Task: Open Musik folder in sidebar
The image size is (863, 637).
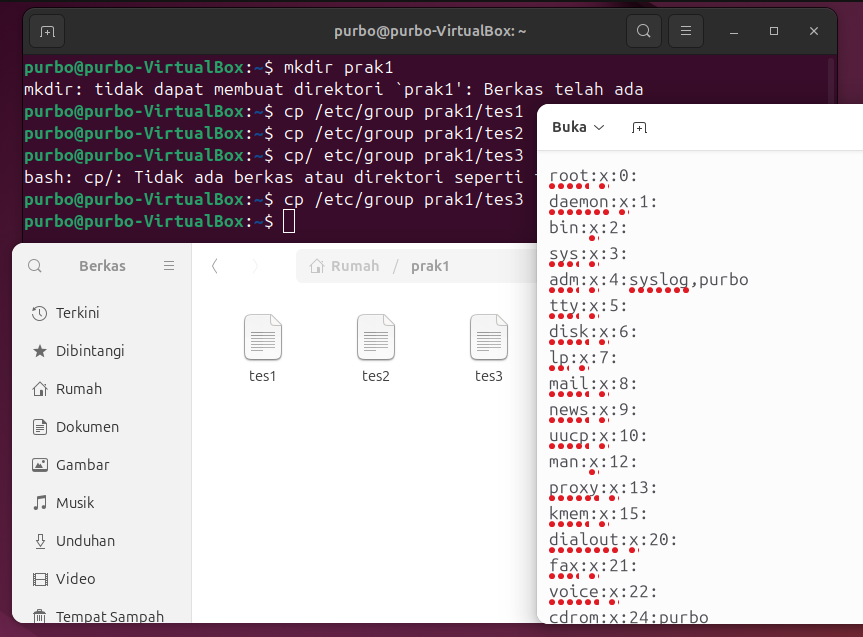Action: [102, 503]
